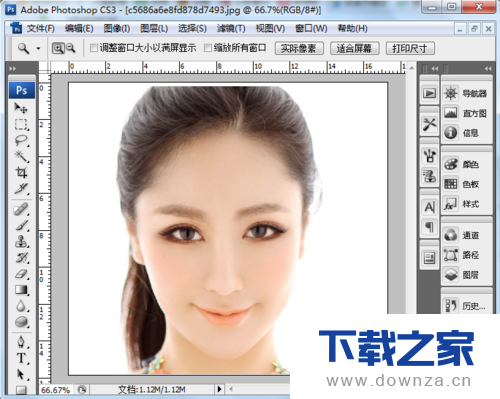This screenshot has height=399, width=500.
Task: Select the Healing Brush tool
Action: point(21,210)
